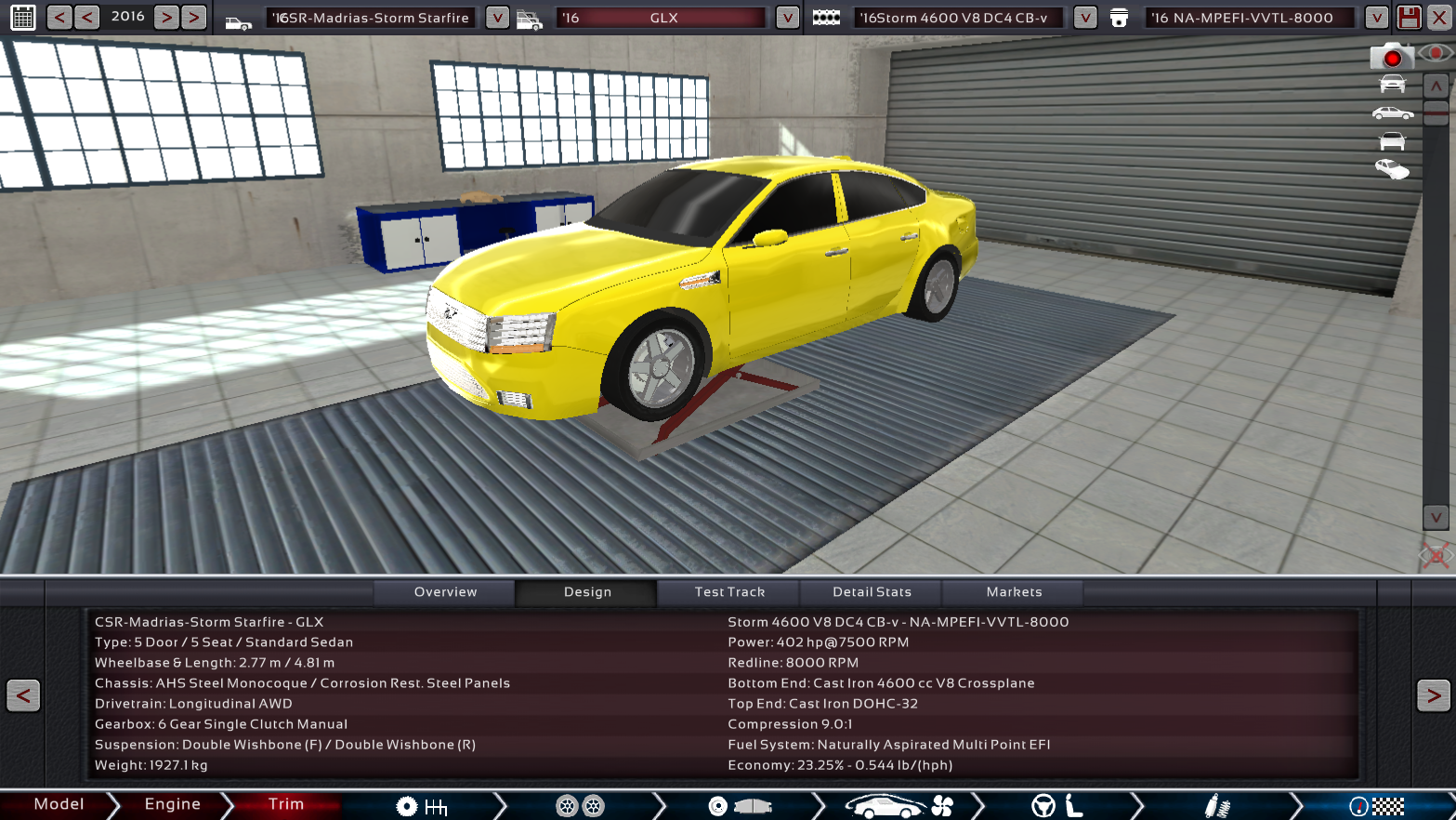Switch to the perspective car view icon

point(1390,168)
